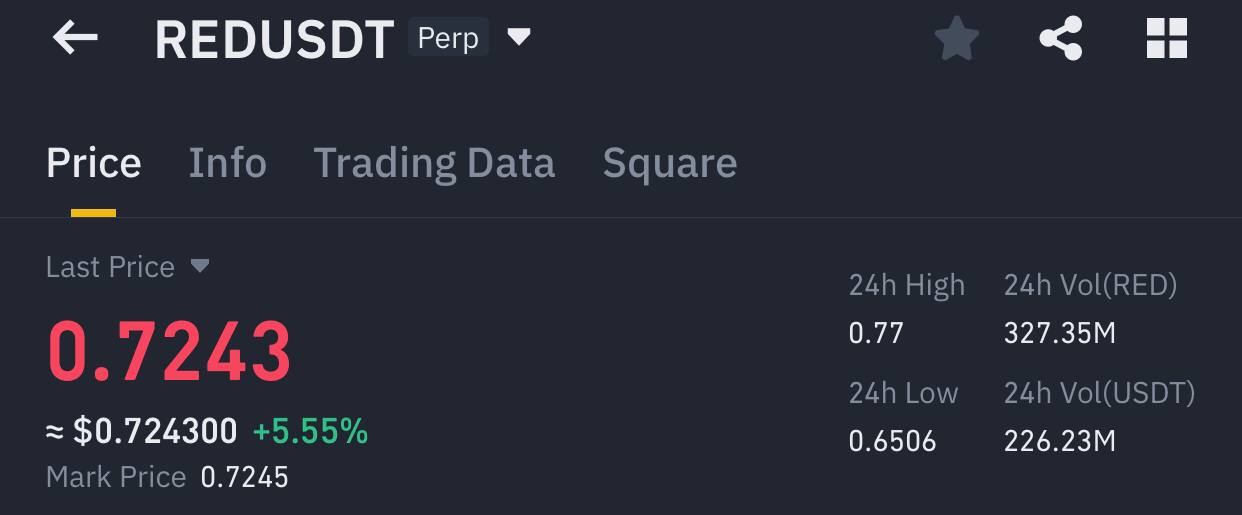This screenshot has width=1242, height=515.
Task: Select the Price tab
Action: (x=94, y=163)
